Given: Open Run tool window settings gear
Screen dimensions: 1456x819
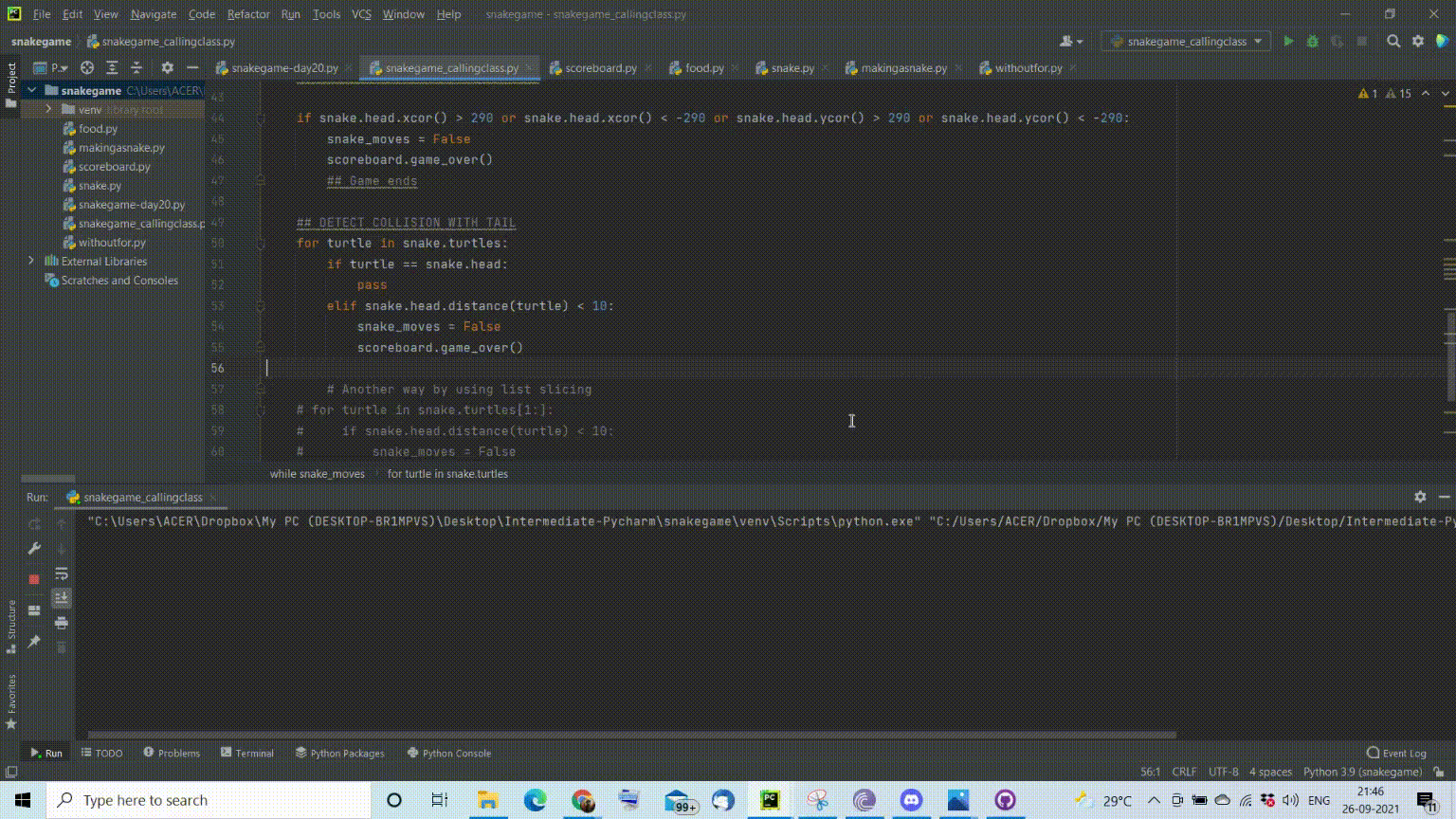Looking at the screenshot, I should click(x=1420, y=497).
